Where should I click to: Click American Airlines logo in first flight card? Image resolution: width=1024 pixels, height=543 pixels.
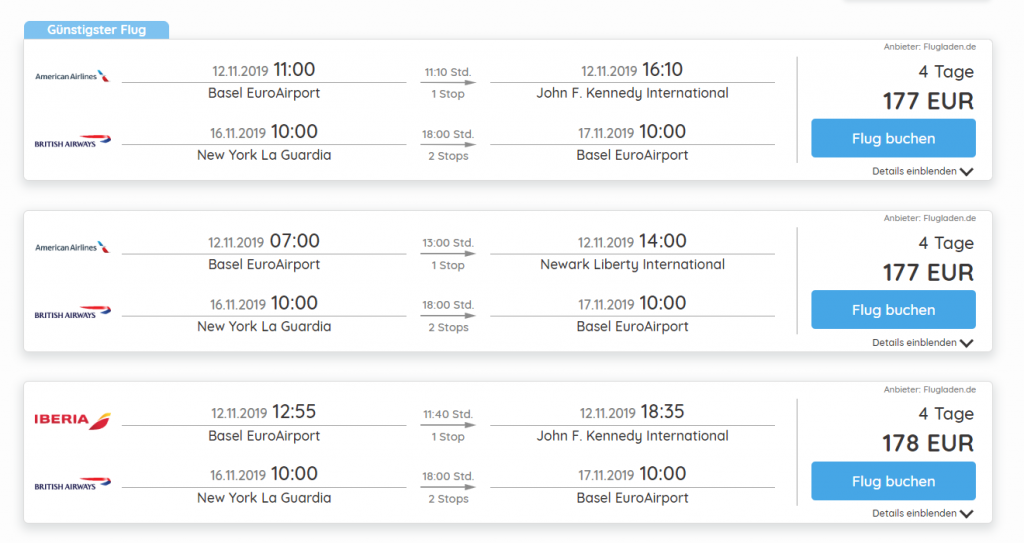72,76
